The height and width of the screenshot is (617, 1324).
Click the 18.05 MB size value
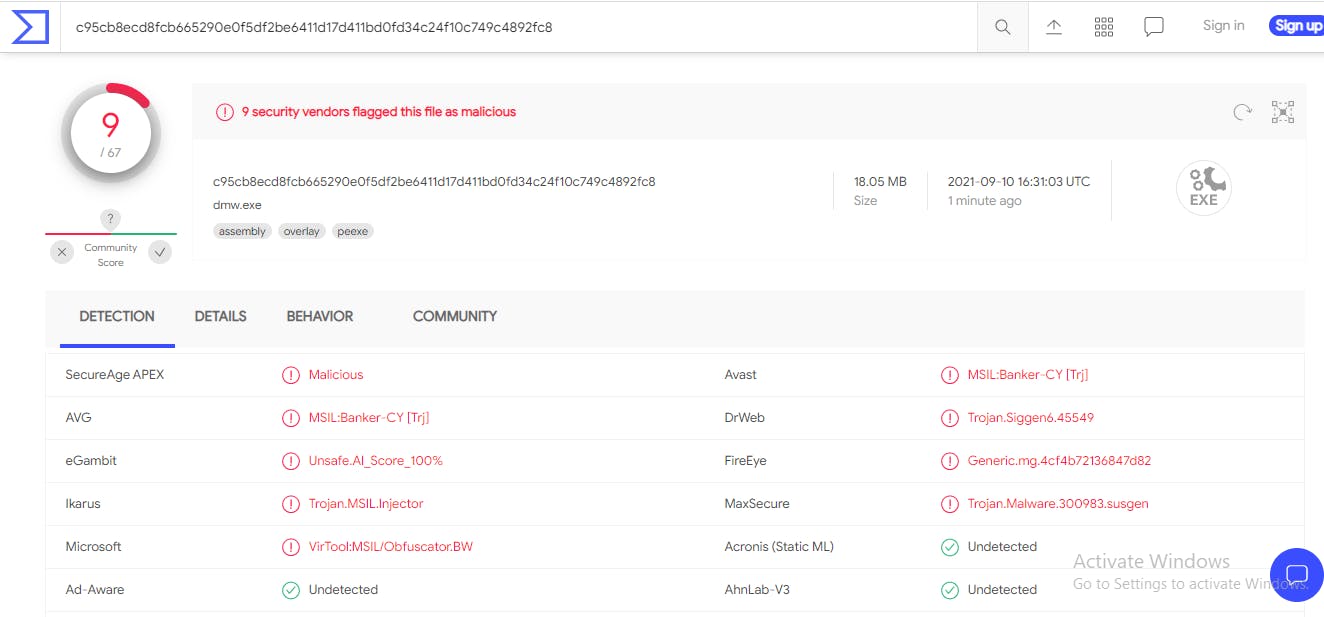880,182
